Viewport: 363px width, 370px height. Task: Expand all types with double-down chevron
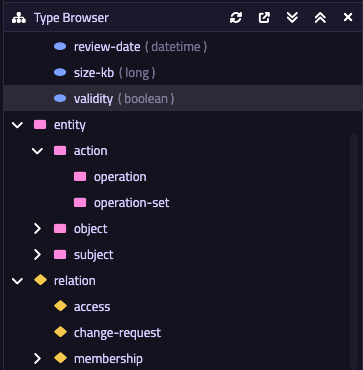tap(292, 18)
